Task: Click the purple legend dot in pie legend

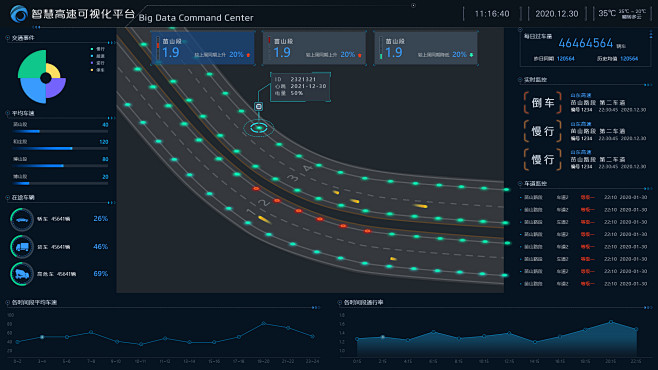Action: point(92,63)
